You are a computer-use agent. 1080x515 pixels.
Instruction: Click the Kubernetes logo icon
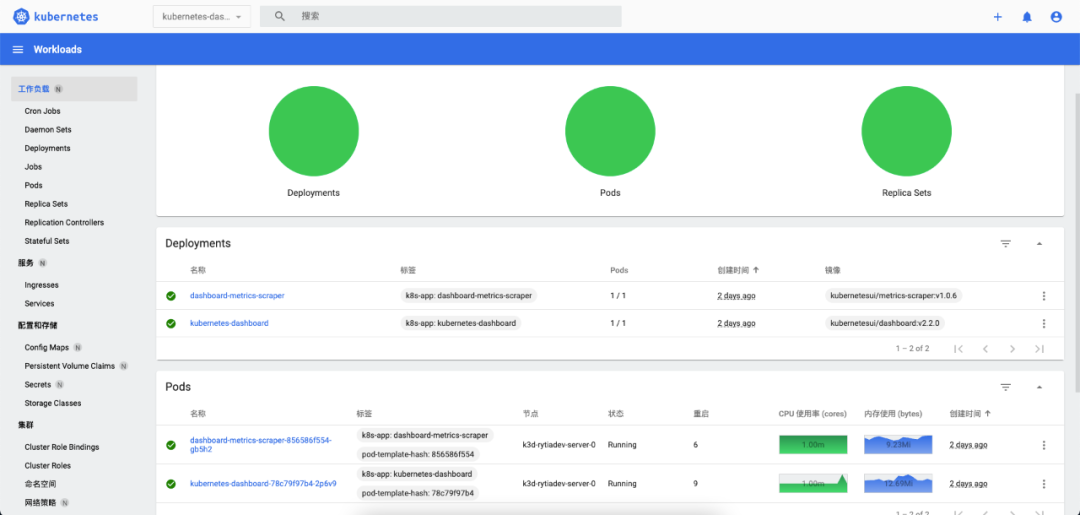click(x=21, y=17)
